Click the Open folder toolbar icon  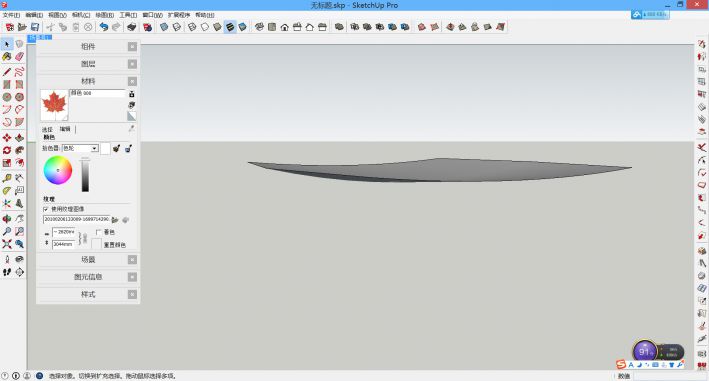click(22, 27)
